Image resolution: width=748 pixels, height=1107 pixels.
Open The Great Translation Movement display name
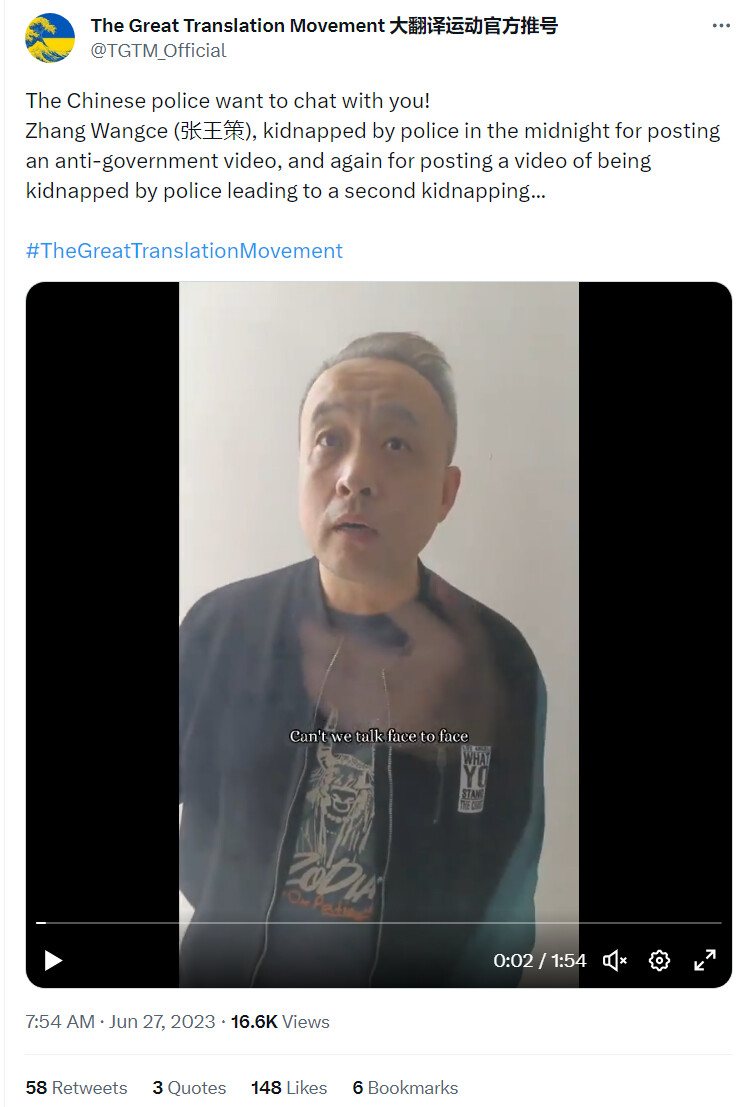point(324,25)
